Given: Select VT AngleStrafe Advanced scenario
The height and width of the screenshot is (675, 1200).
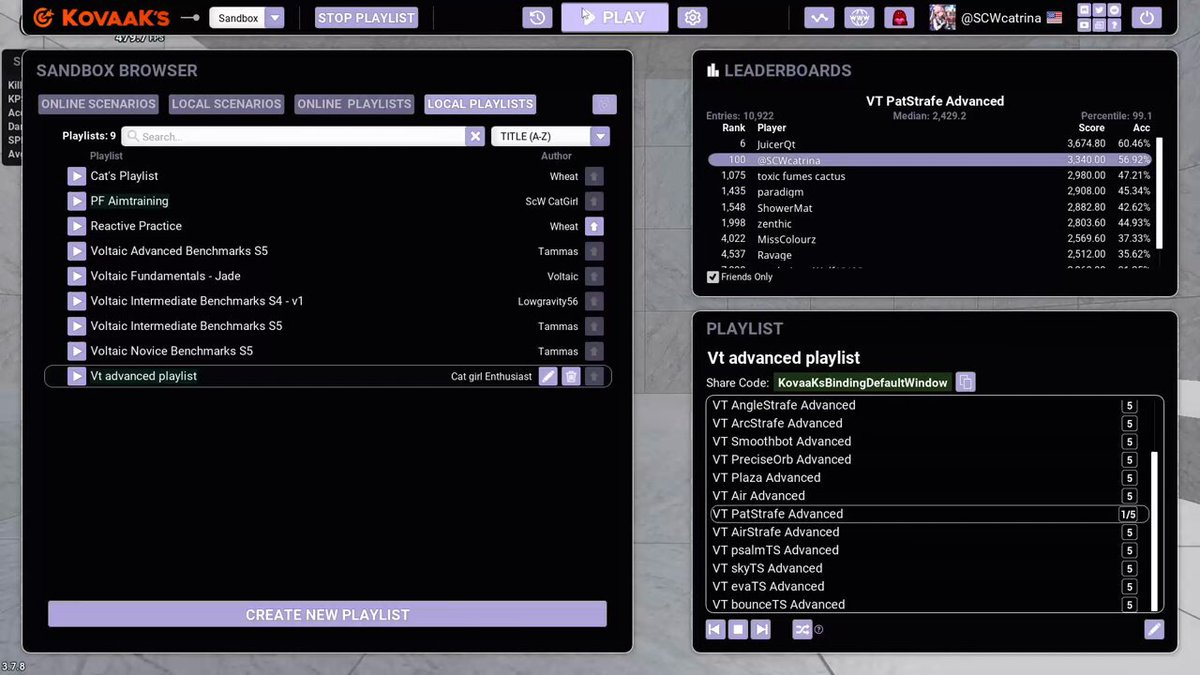Looking at the screenshot, I should 784,405.
